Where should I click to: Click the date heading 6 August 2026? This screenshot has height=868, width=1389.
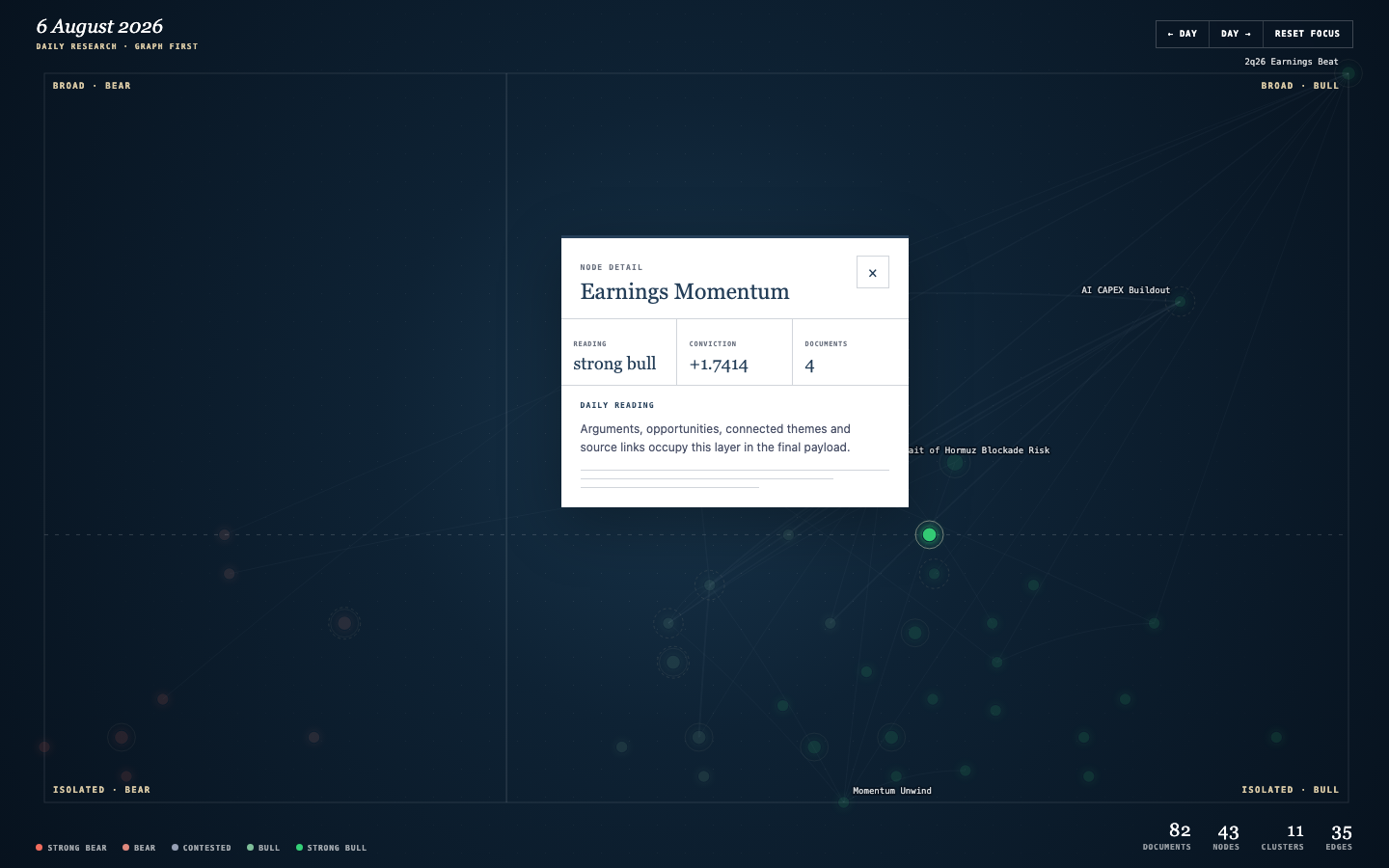click(x=99, y=27)
